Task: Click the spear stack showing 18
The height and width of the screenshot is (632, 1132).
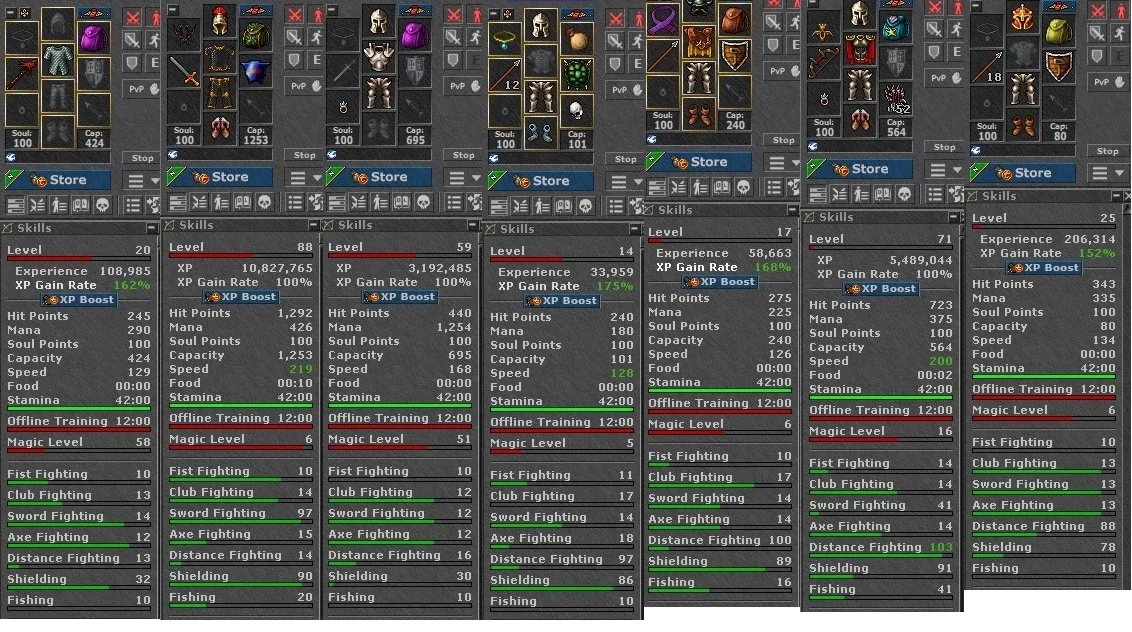Action: (987, 67)
